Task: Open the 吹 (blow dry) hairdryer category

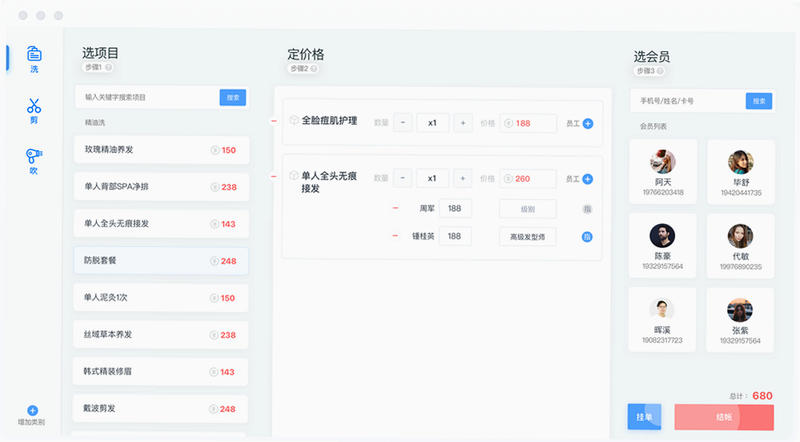Action: pos(34,161)
